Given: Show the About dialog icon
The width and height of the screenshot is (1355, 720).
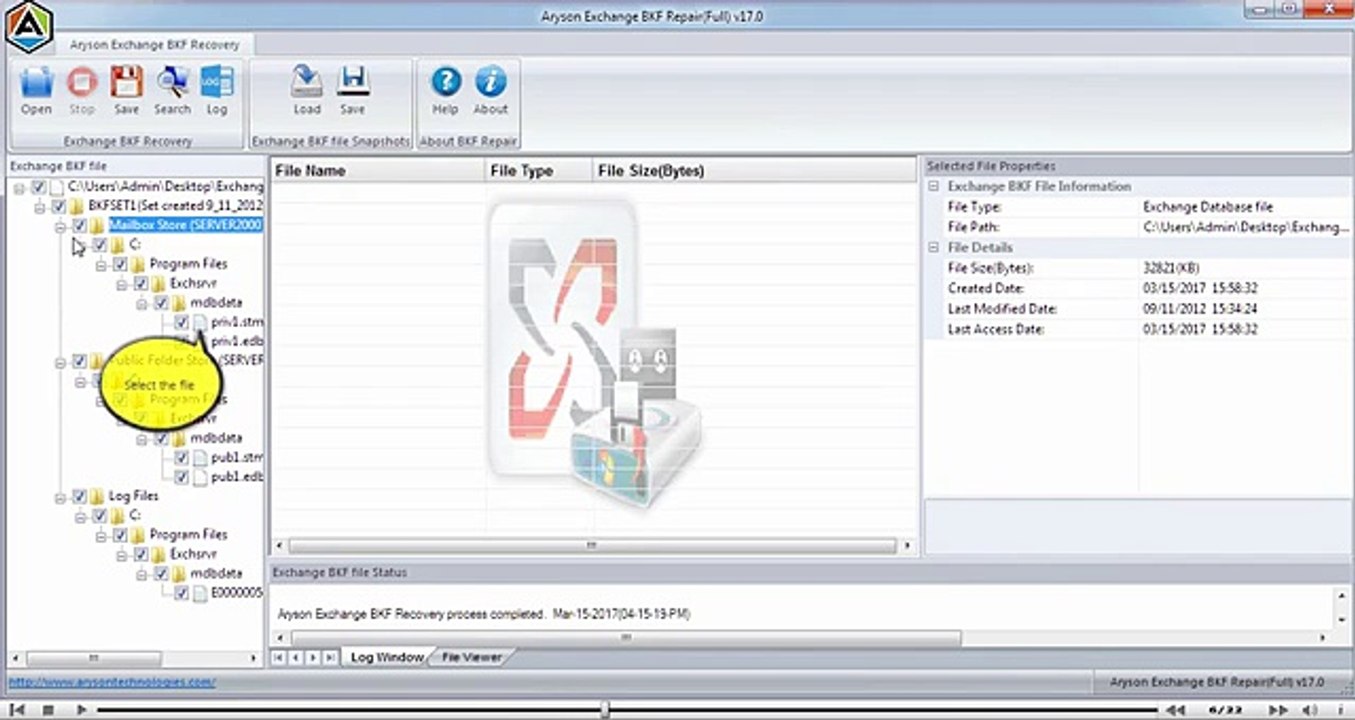Looking at the screenshot, I should (490, 84).
